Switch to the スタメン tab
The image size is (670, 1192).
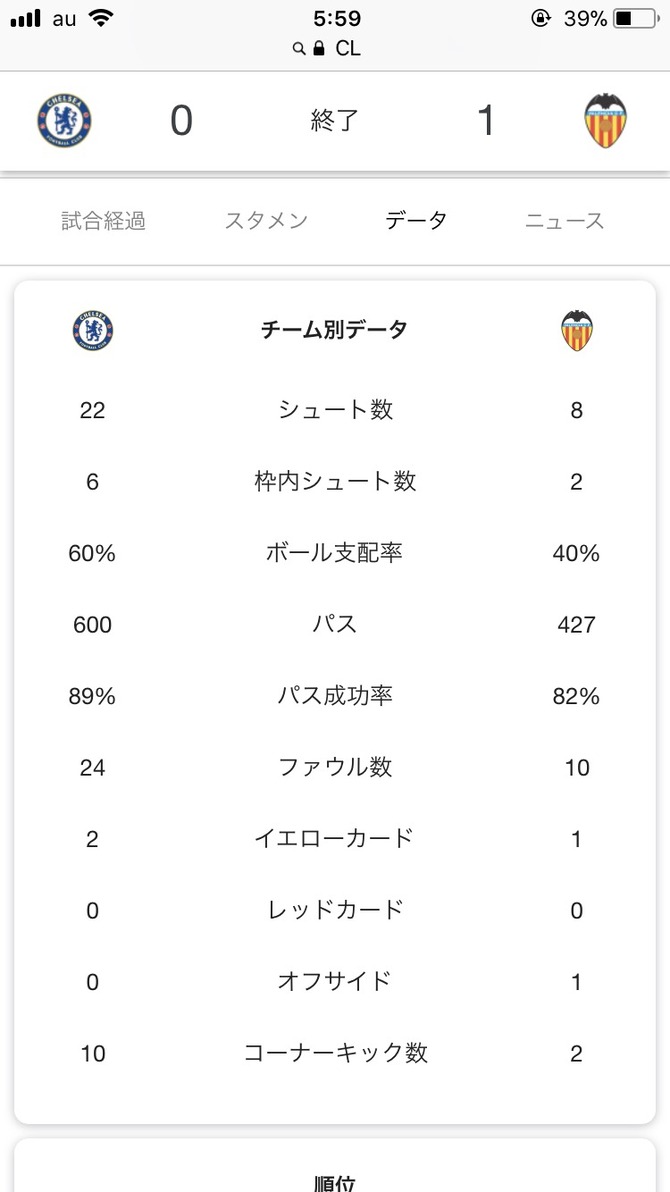pyautogui.click(x=266, y=221)
